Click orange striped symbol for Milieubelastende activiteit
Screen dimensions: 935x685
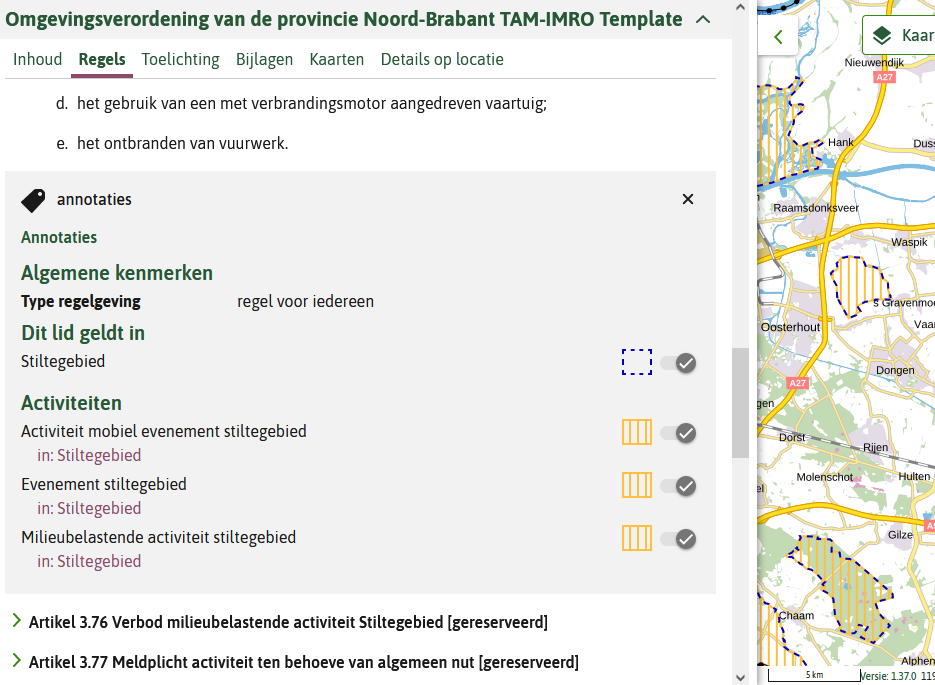click(x=637, y=538)
